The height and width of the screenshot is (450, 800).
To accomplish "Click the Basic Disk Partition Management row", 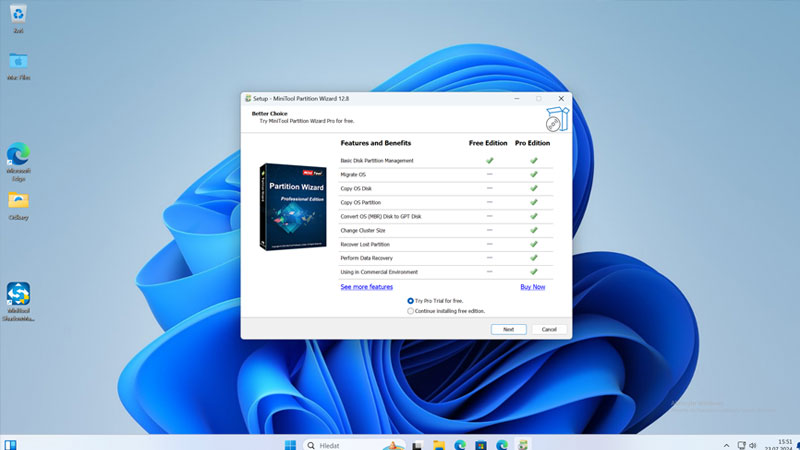I will point(445,161).
